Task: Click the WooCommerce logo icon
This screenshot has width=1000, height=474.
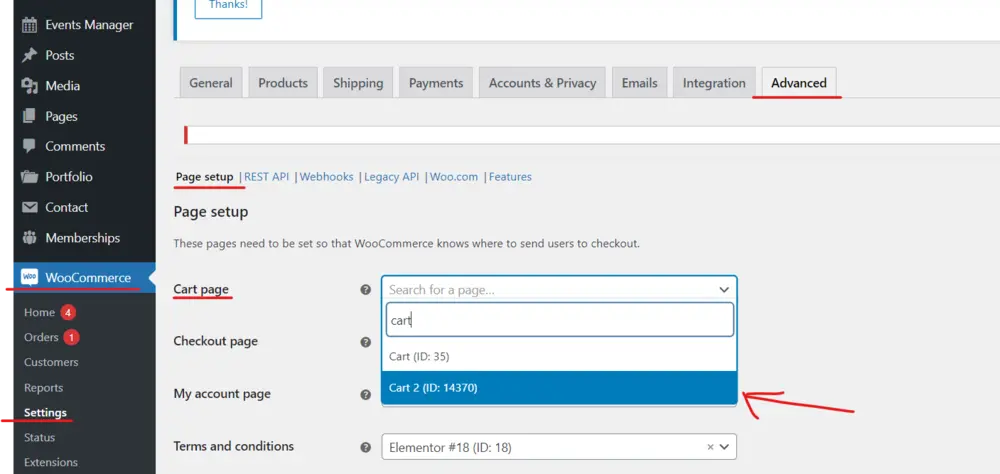Action: [x=29, y=278]
